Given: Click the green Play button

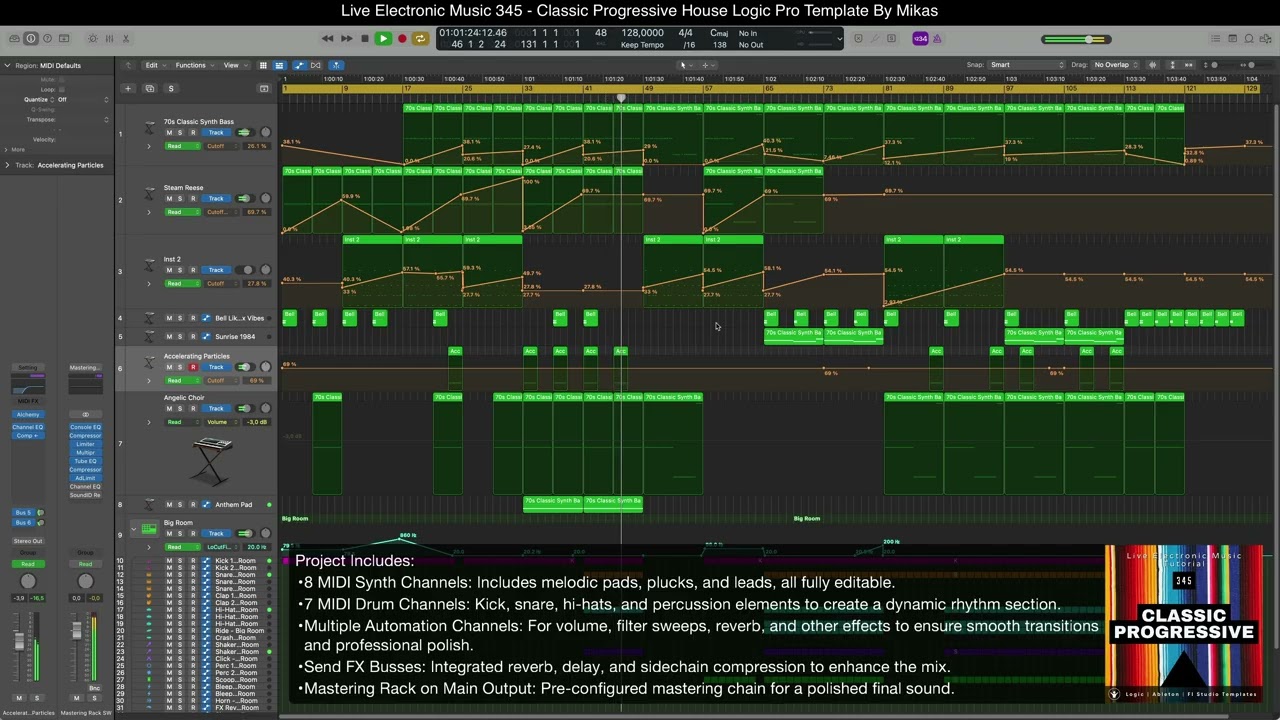Looking at the screenshot, I should (383, 39).
